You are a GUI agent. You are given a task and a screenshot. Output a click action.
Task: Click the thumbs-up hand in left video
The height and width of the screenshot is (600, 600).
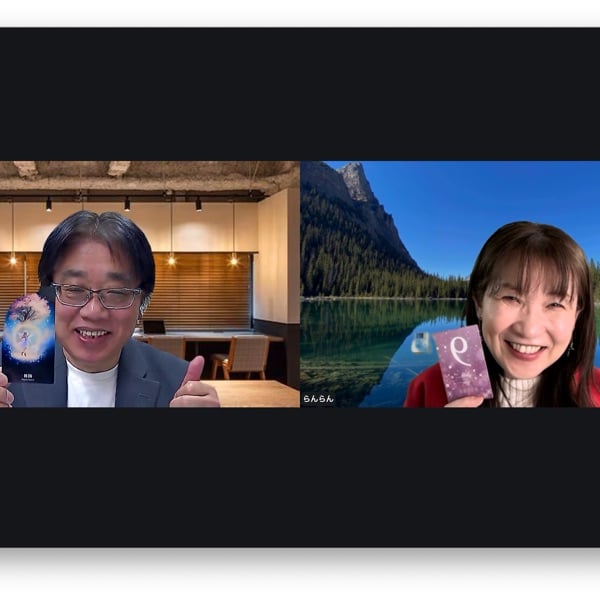(193, 386)
